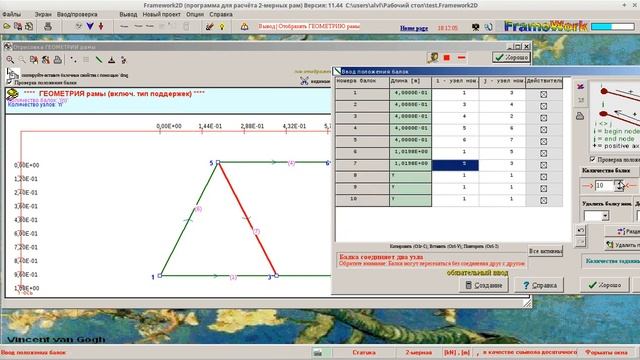The width and height of the screenshot is (640, 360).
Task: Open the Ввод/проверка menu
Action: pyautogui.click(x=77, y=14)
